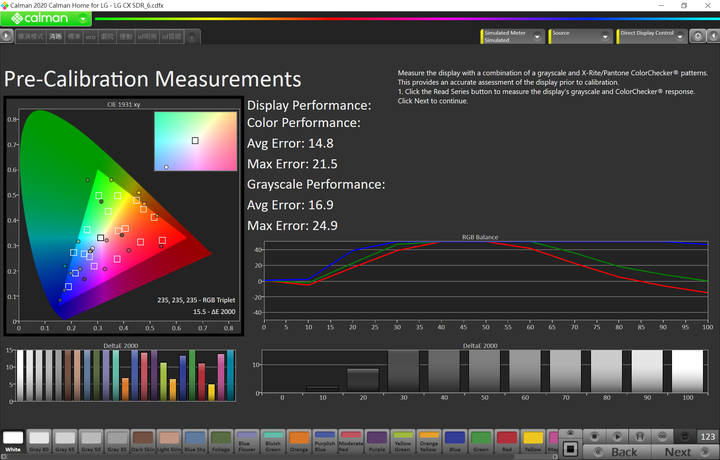This screenshot has width=720, height=460.
Task: Select the Bluish Green patch
Action: (273, 441)
